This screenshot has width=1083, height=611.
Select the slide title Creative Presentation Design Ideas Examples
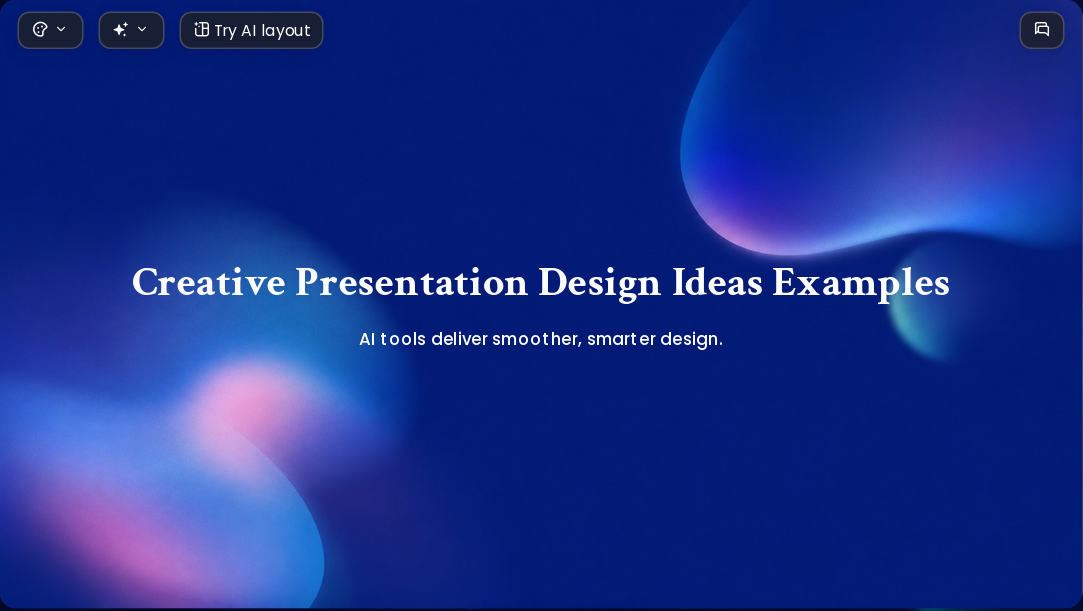tap(541, 282)
